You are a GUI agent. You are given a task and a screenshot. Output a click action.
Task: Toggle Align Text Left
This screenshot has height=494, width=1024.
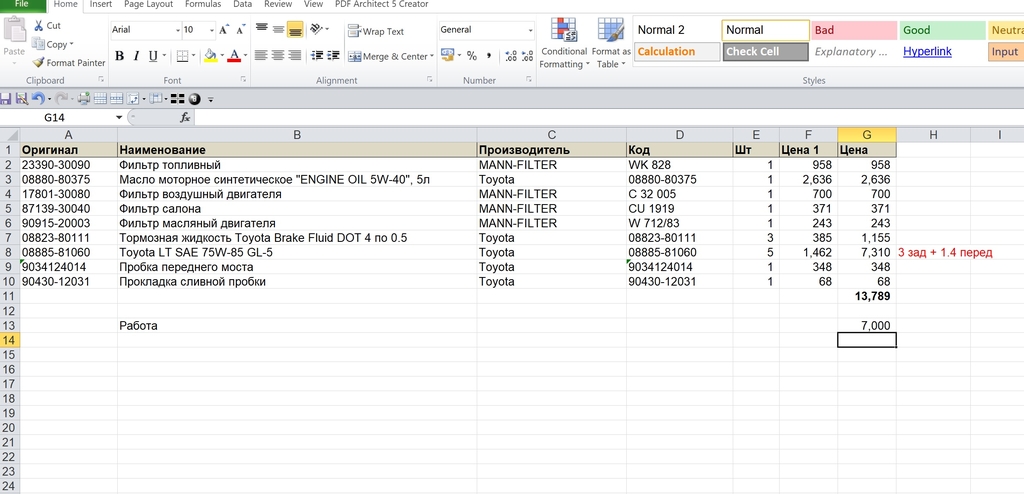[261, 56]
